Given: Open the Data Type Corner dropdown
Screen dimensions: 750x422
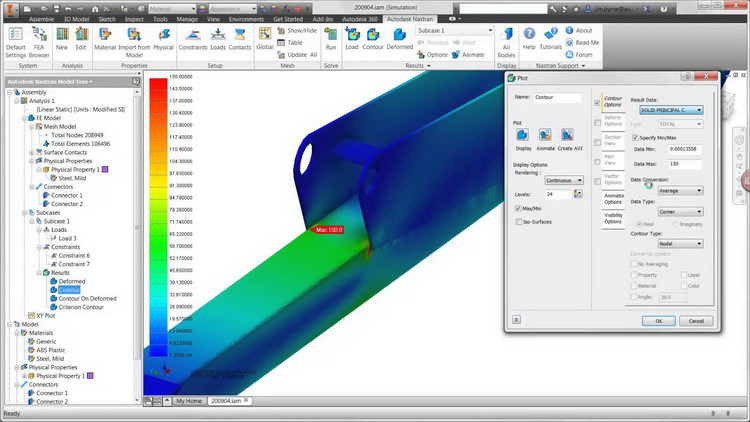Looking at the screenshot, I should 680,211.
